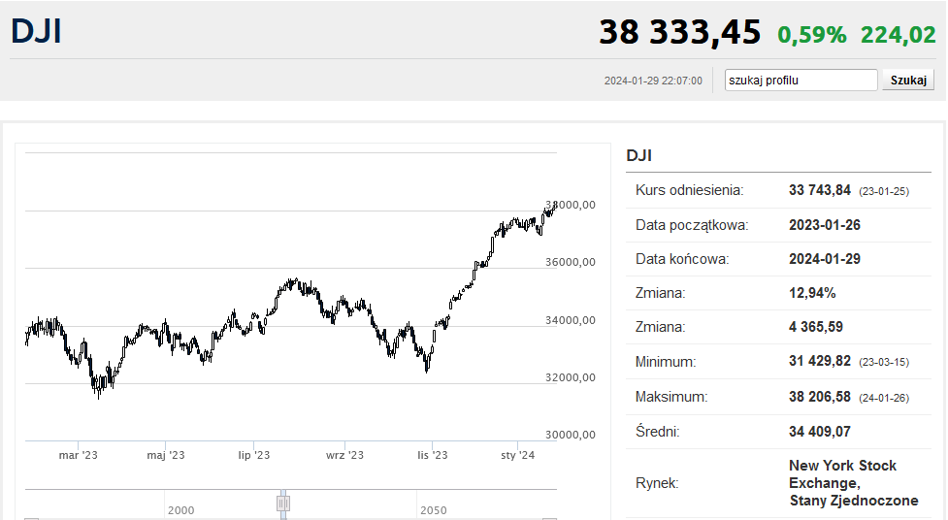
Task: Grab the navigator range handle
Action: click(x=283, y=503)
